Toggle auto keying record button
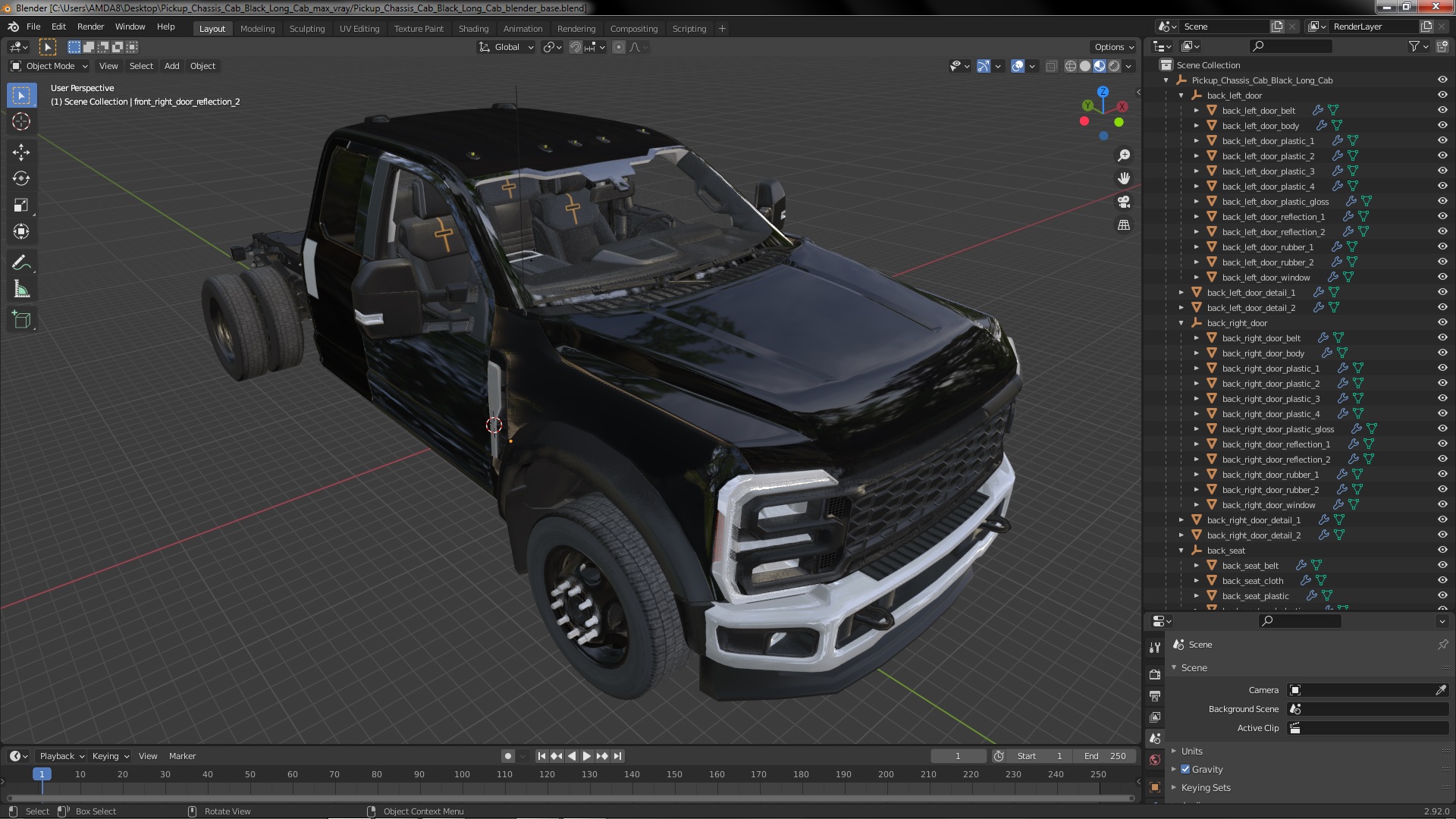The width and height of the screenshot is (1456, 819). [507, 756]
